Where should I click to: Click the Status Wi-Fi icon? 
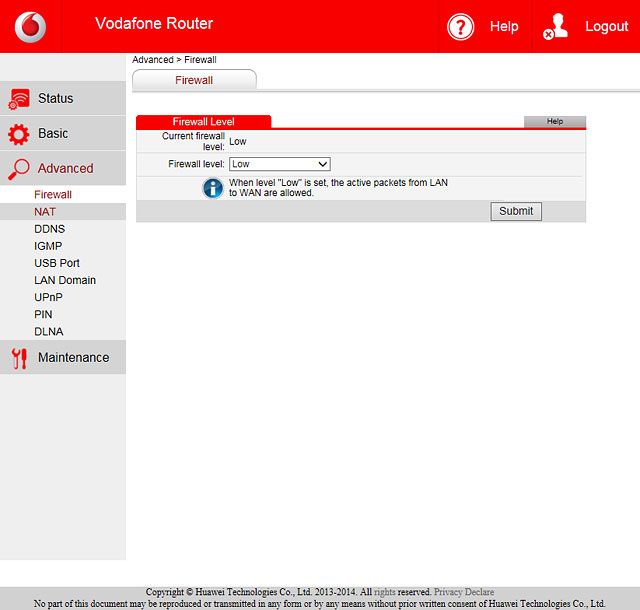click(x=18, y=99)
